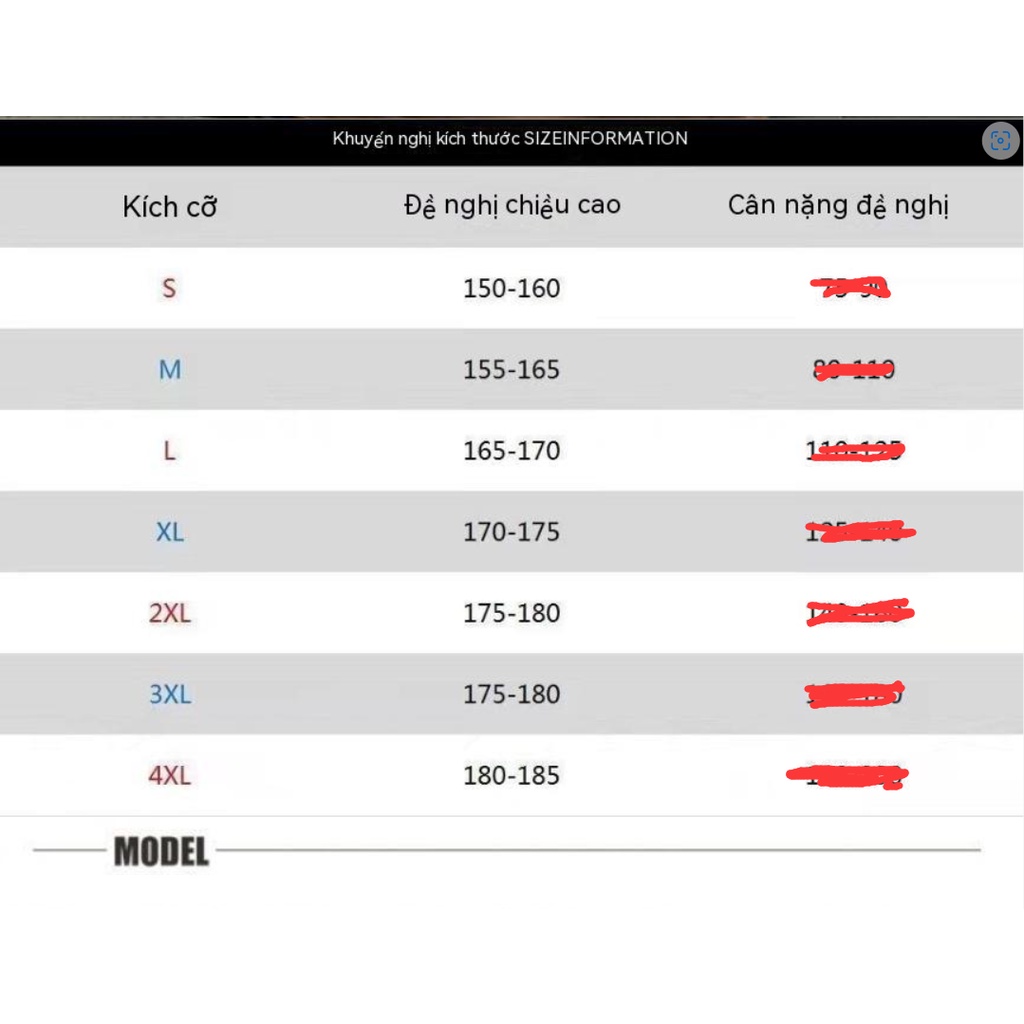Select the 'Kích cỡ' column header

pos(170,207)
